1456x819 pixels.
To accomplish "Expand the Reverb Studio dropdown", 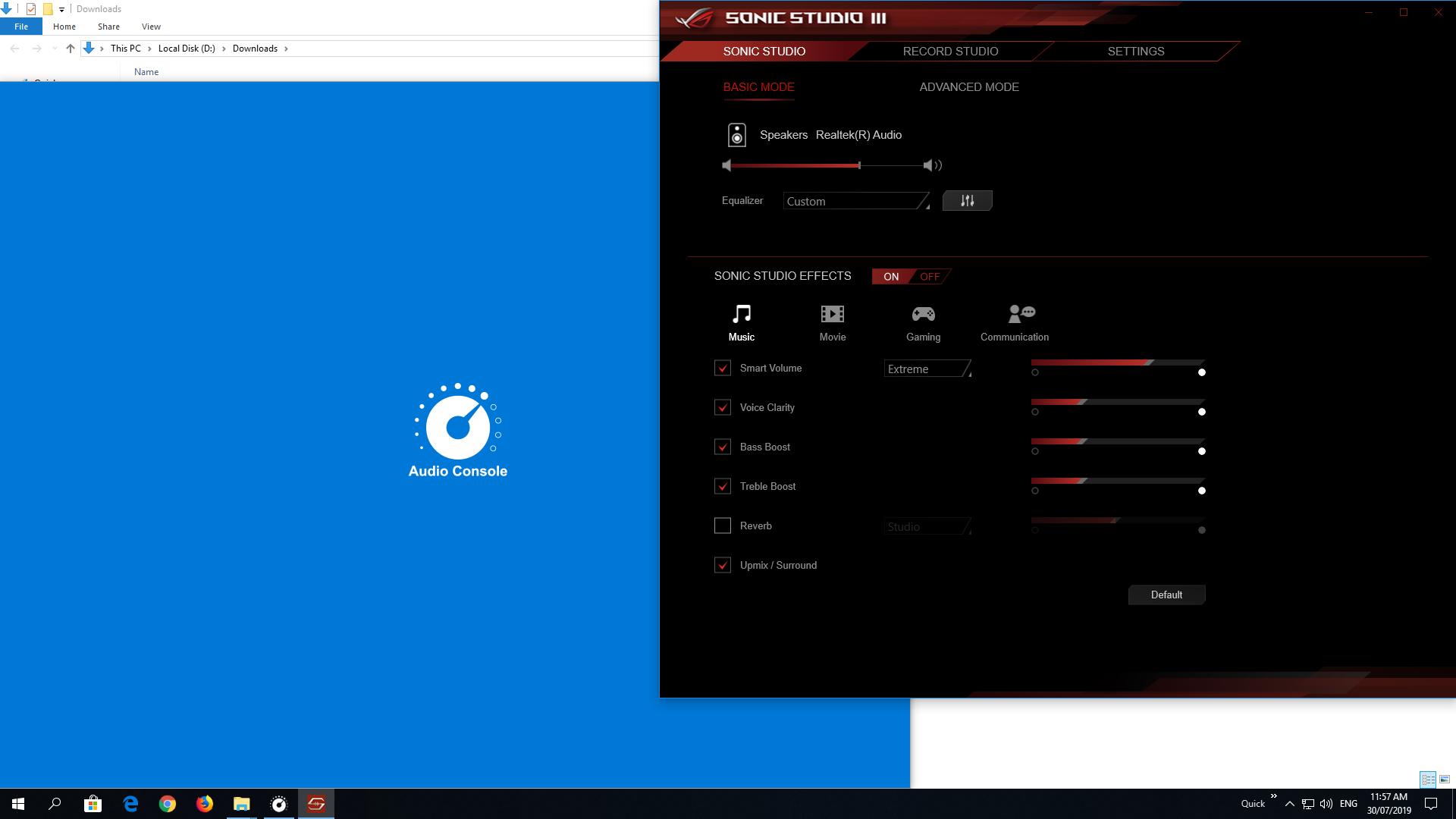I will tap(928, 526).
